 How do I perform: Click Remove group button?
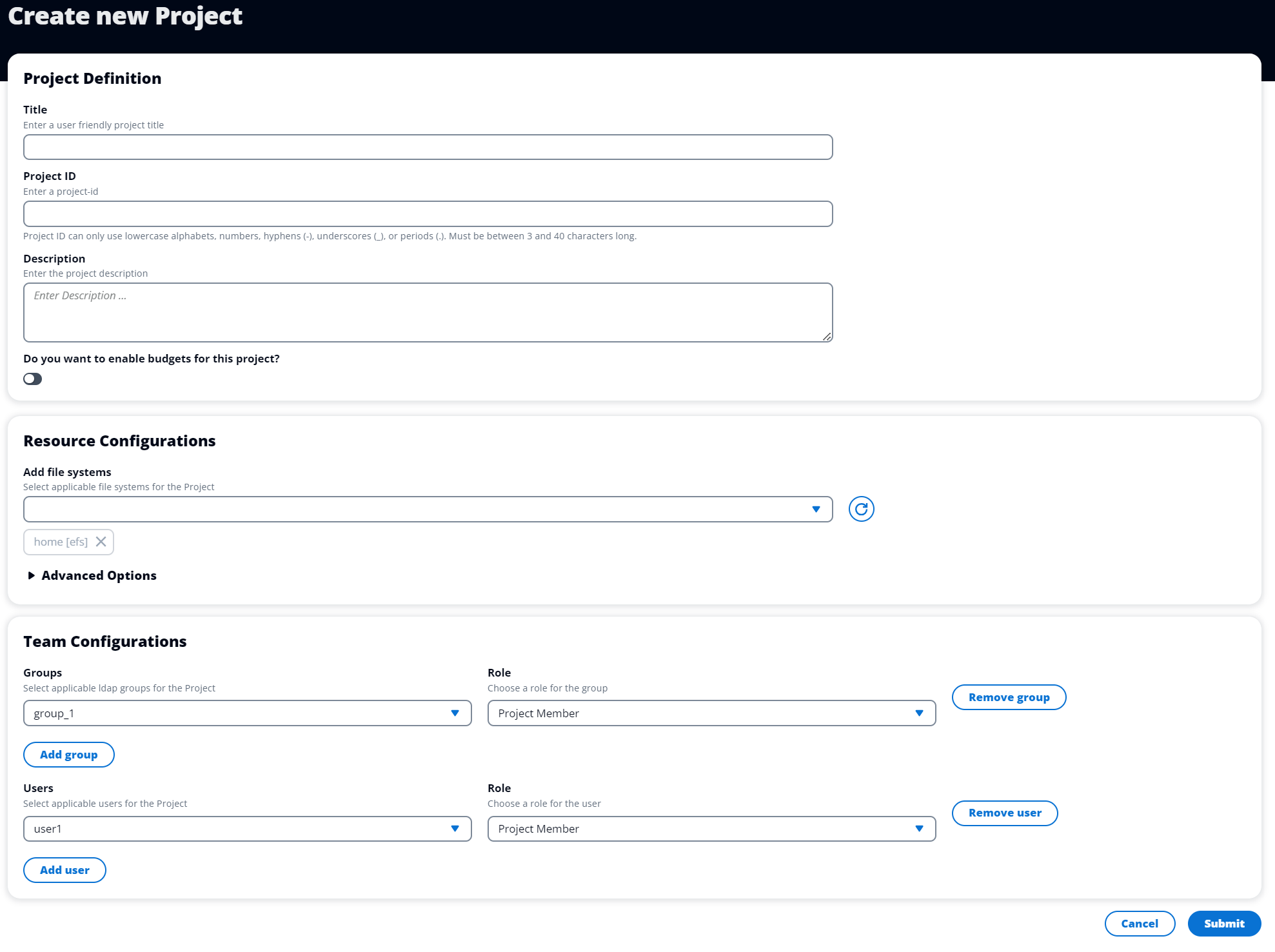(x=1008, y=697)
